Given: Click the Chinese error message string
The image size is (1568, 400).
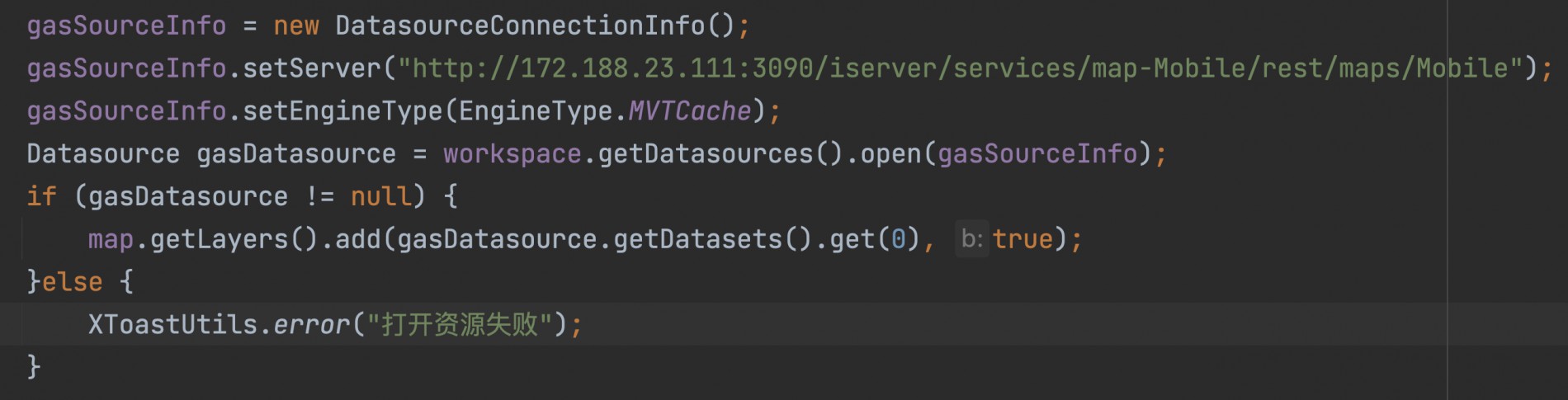Looking at the screenshot, I should coord(460,325).
